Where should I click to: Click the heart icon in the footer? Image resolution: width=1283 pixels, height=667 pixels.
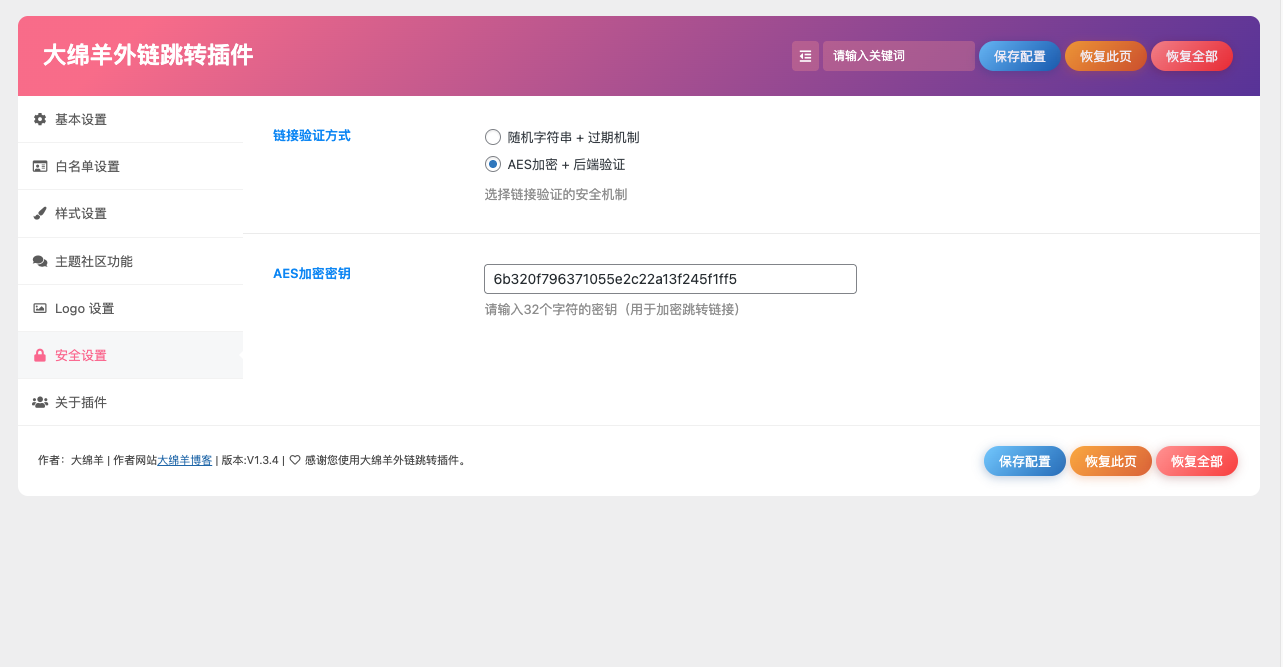coord(295,461)
